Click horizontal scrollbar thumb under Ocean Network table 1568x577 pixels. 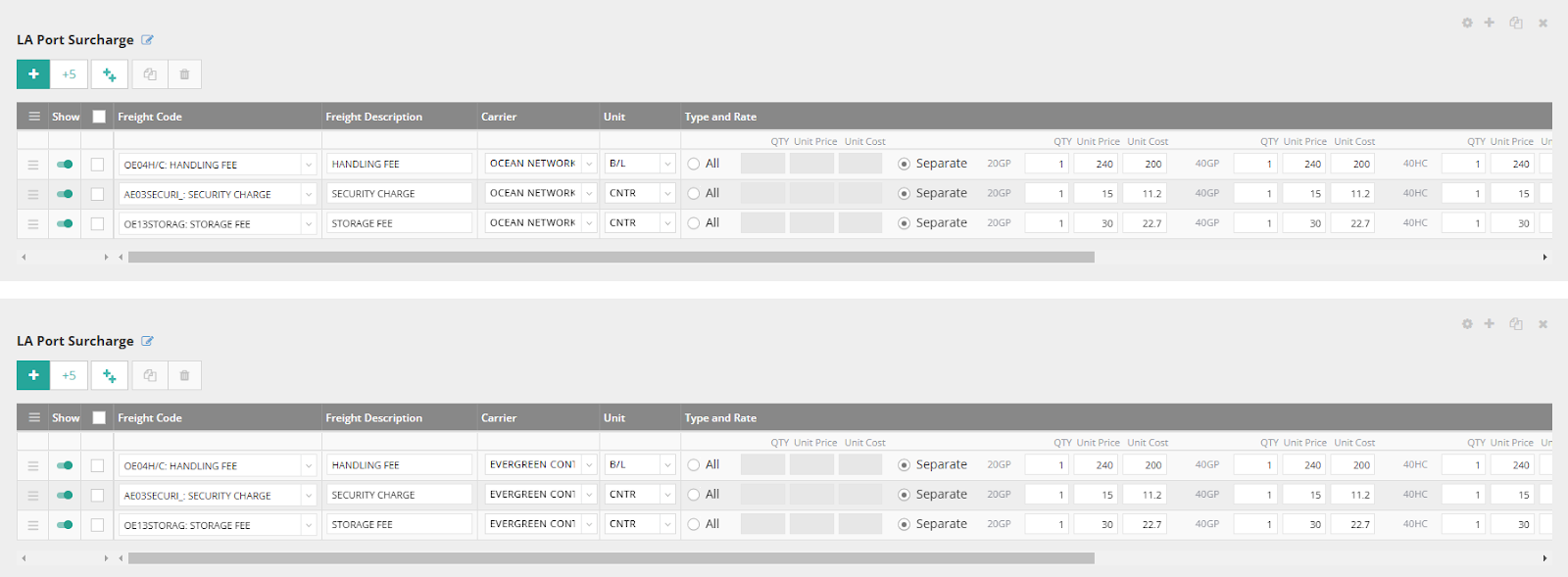611,258
